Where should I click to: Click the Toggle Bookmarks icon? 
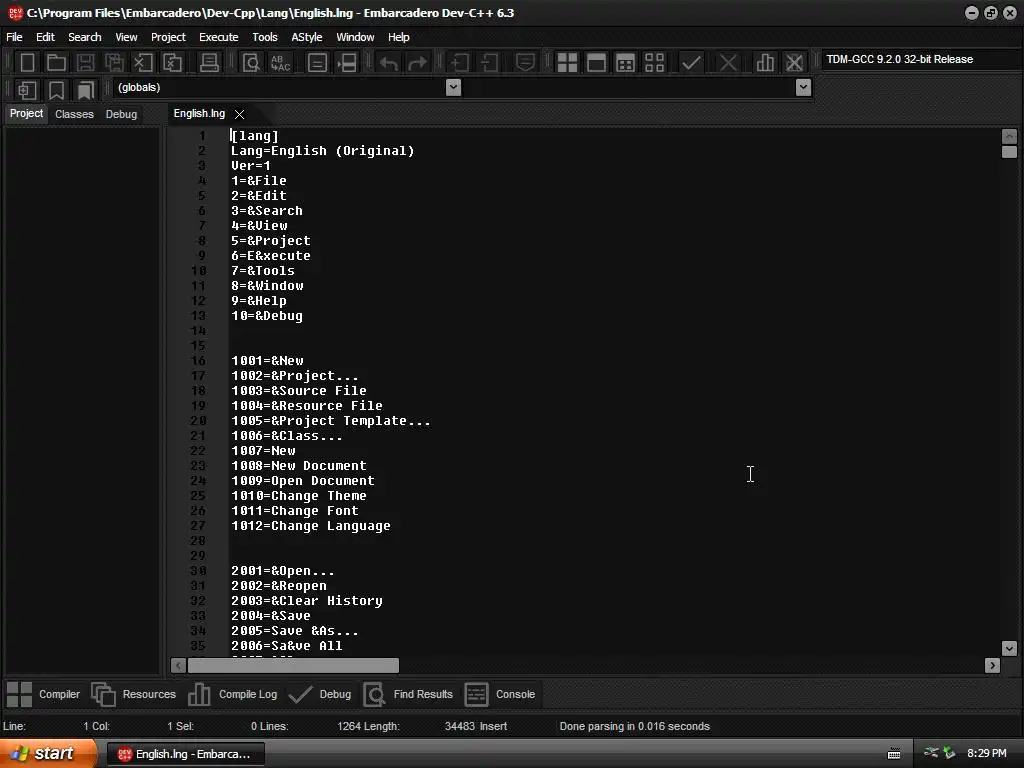click(56, 89)
